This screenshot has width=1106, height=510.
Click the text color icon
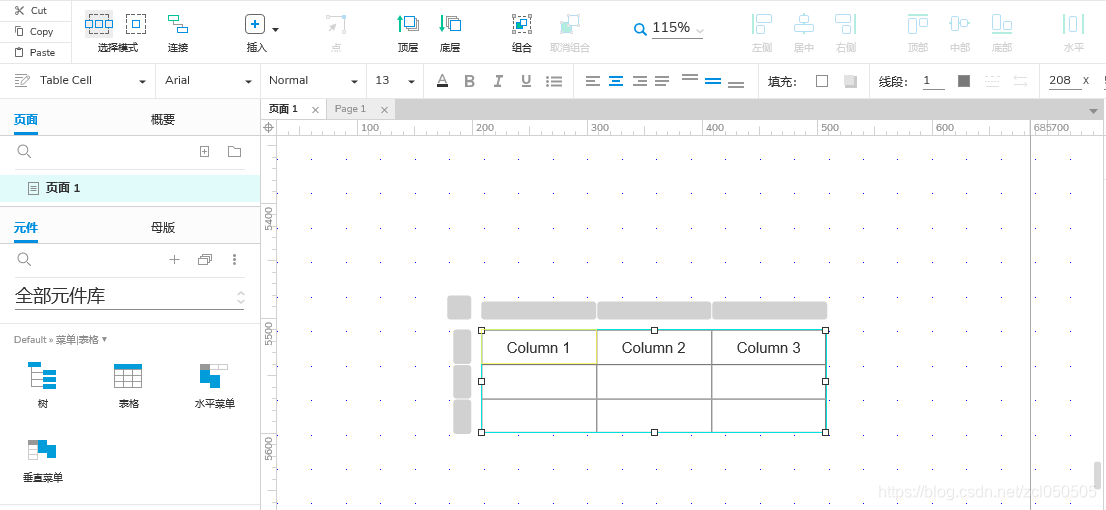click(442, 80)
